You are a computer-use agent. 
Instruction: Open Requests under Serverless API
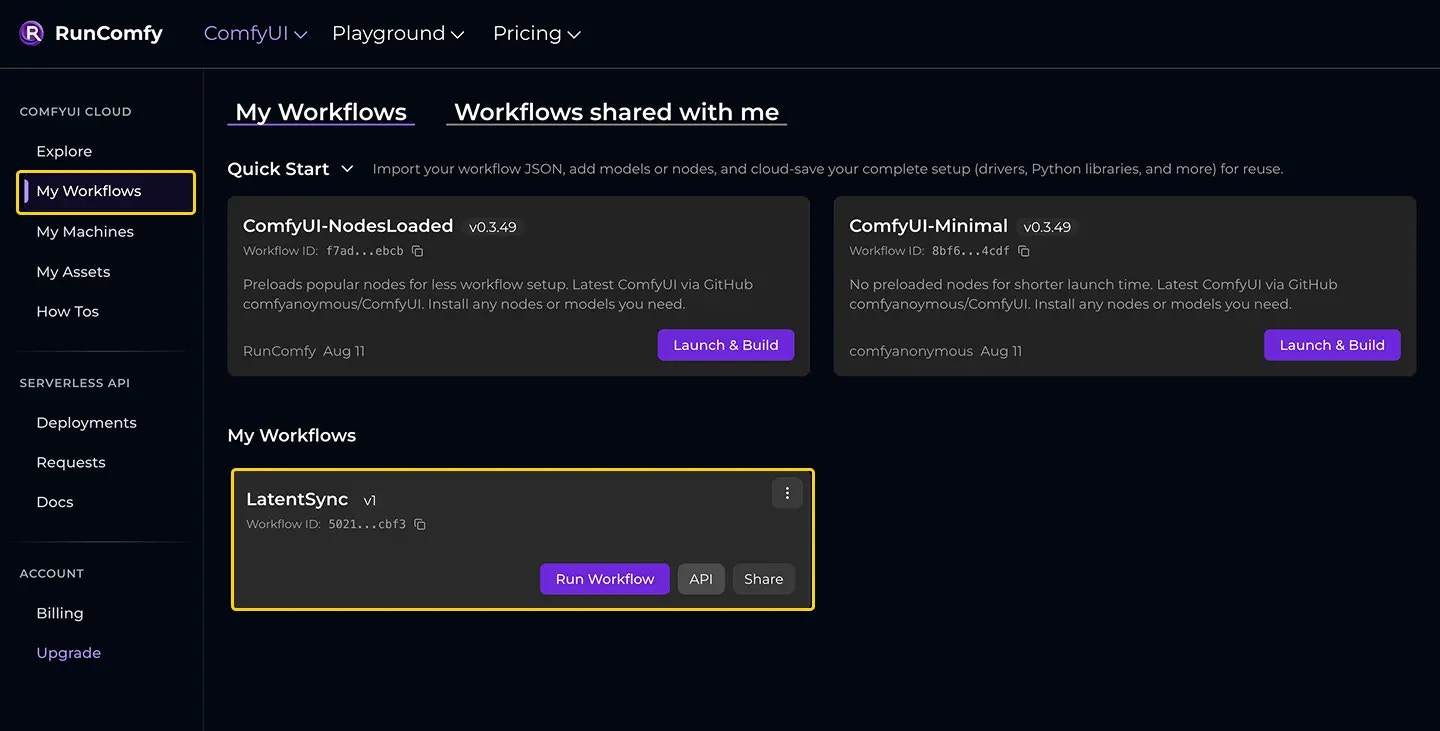coord(70,462)
